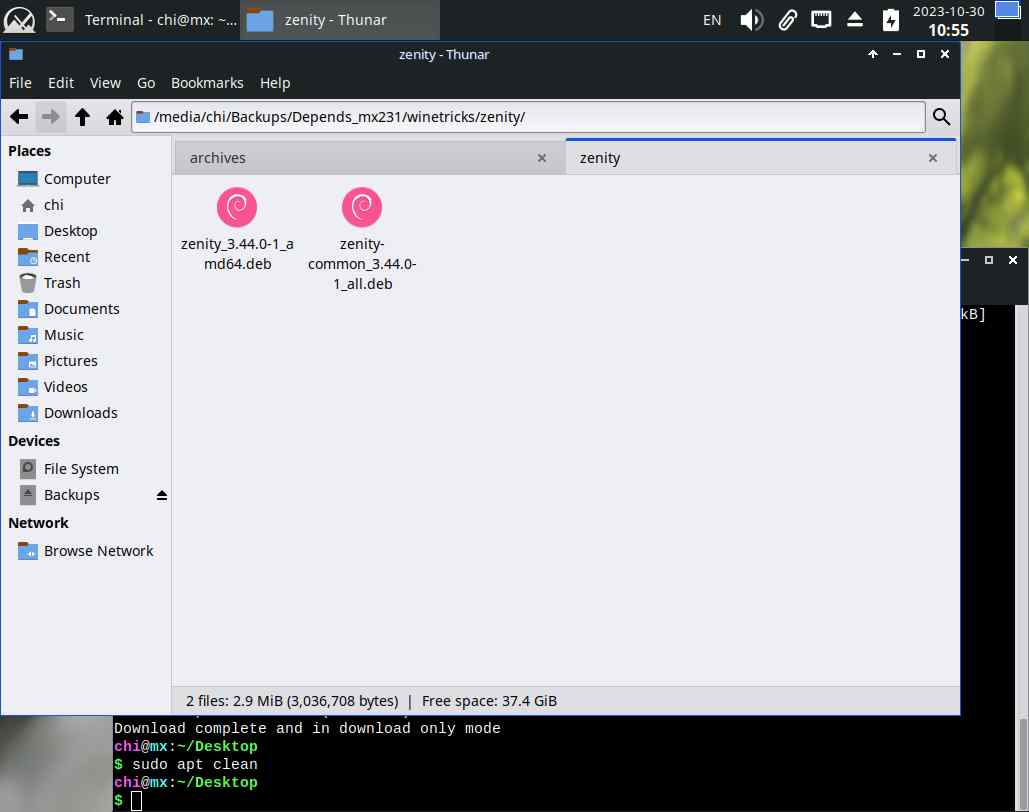
Task: Close the archives tab
Action: (x=542, y=158)
